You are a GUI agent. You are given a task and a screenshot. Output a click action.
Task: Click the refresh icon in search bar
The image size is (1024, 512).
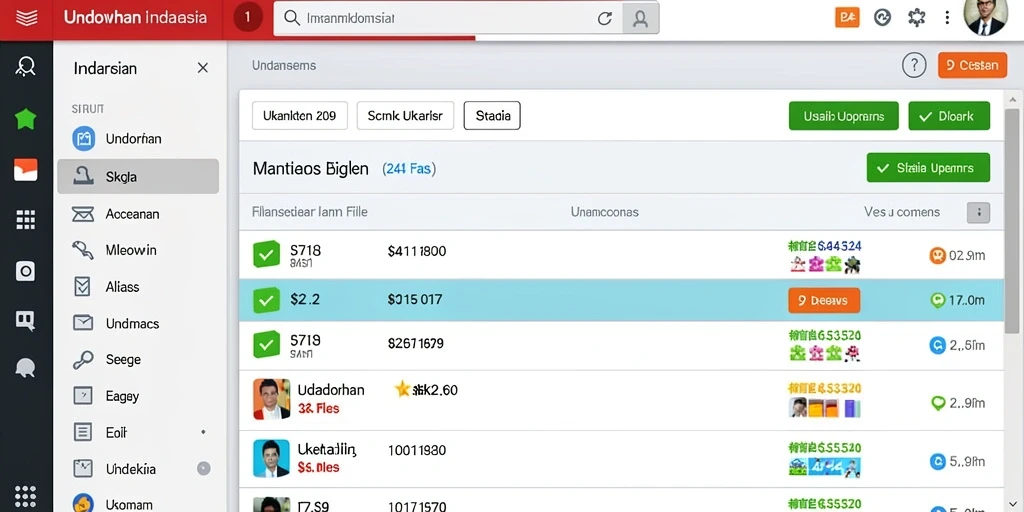(x=605, y=18)
